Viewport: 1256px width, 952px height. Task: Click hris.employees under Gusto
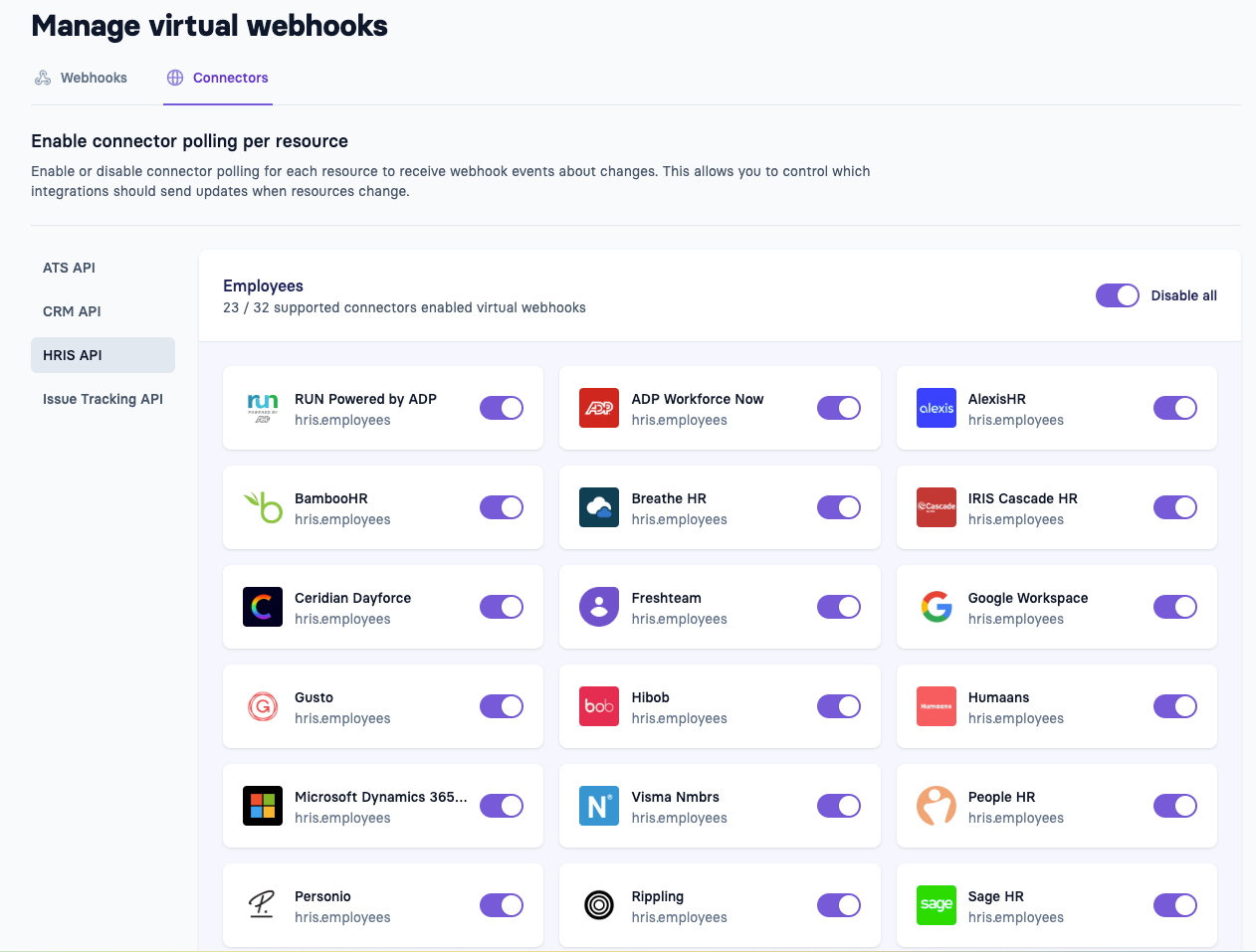click(342, 718)
